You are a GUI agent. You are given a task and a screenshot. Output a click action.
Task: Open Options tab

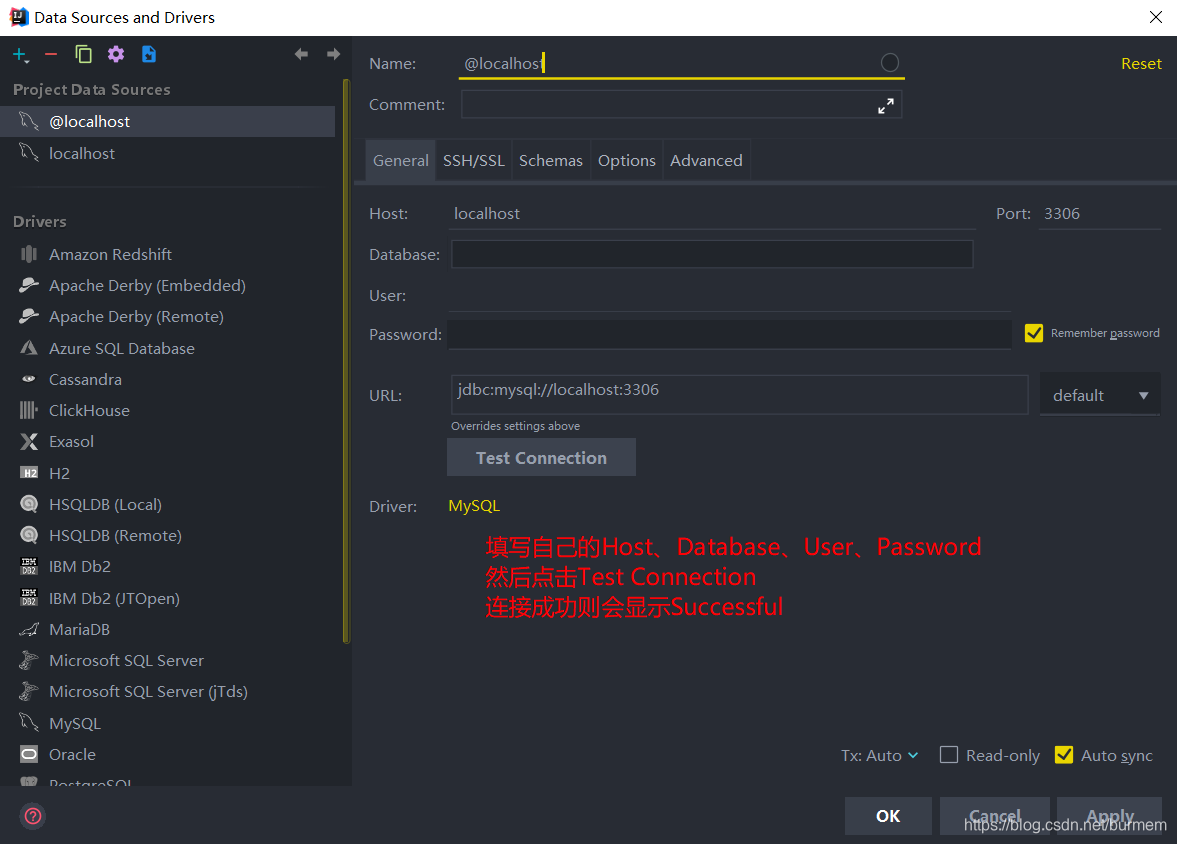(x=627, y=160)
